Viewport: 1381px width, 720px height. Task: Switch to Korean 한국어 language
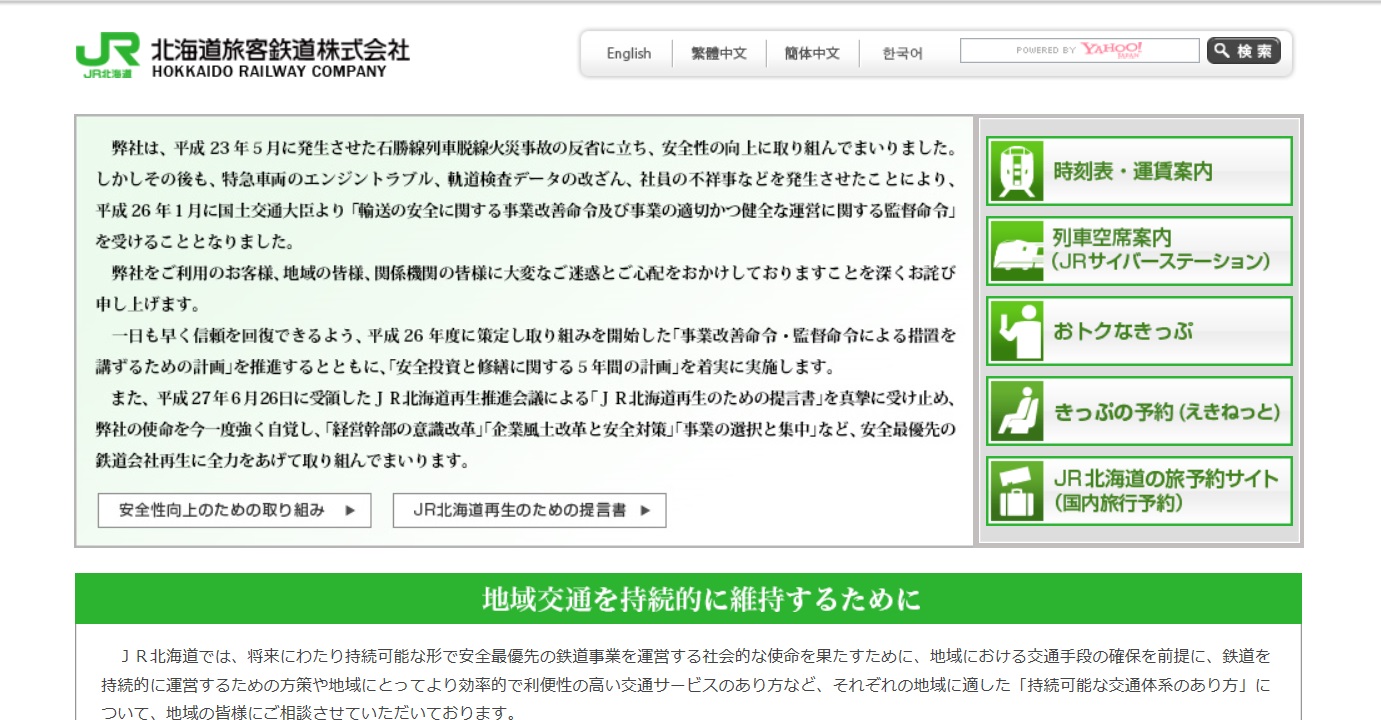[x=902, y=54]
